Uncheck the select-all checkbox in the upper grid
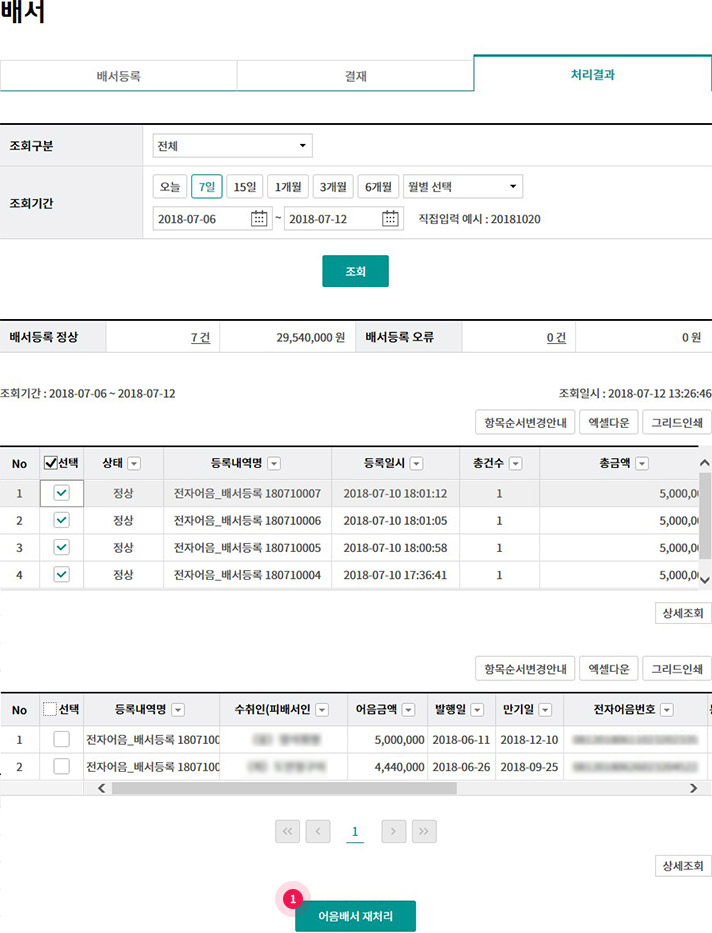The image size is (712, 933). (x=51, y=463)
